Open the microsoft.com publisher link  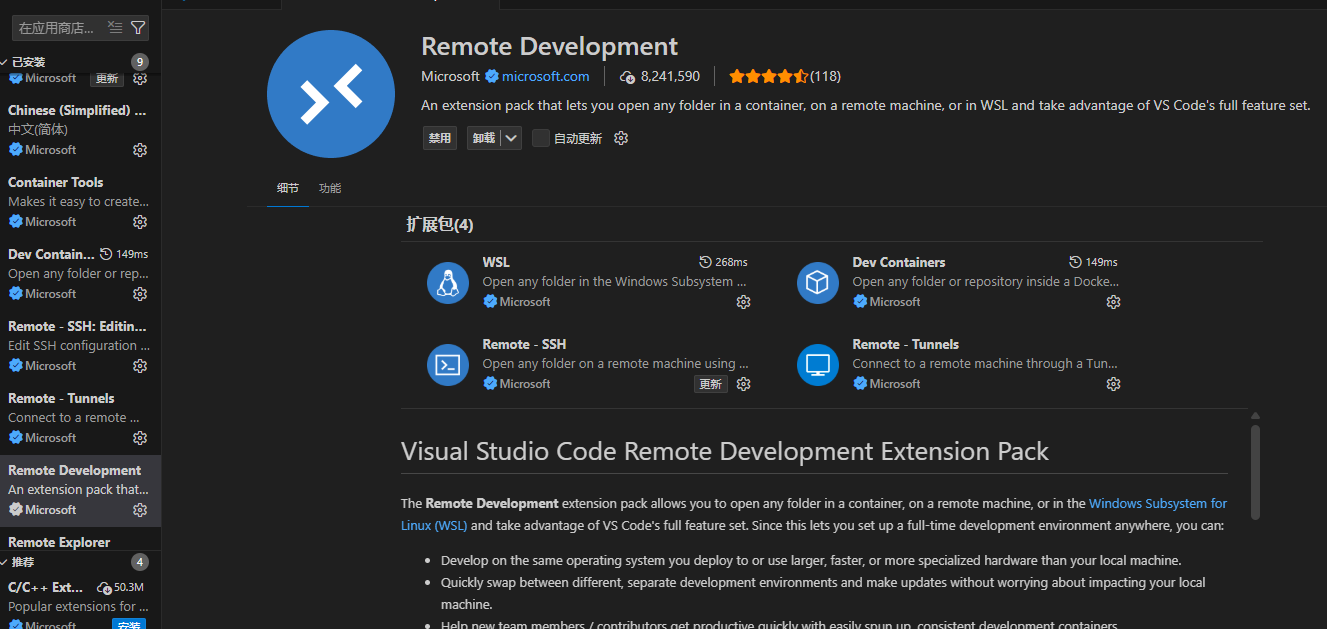pyautogui.click(x=546, y=76)
